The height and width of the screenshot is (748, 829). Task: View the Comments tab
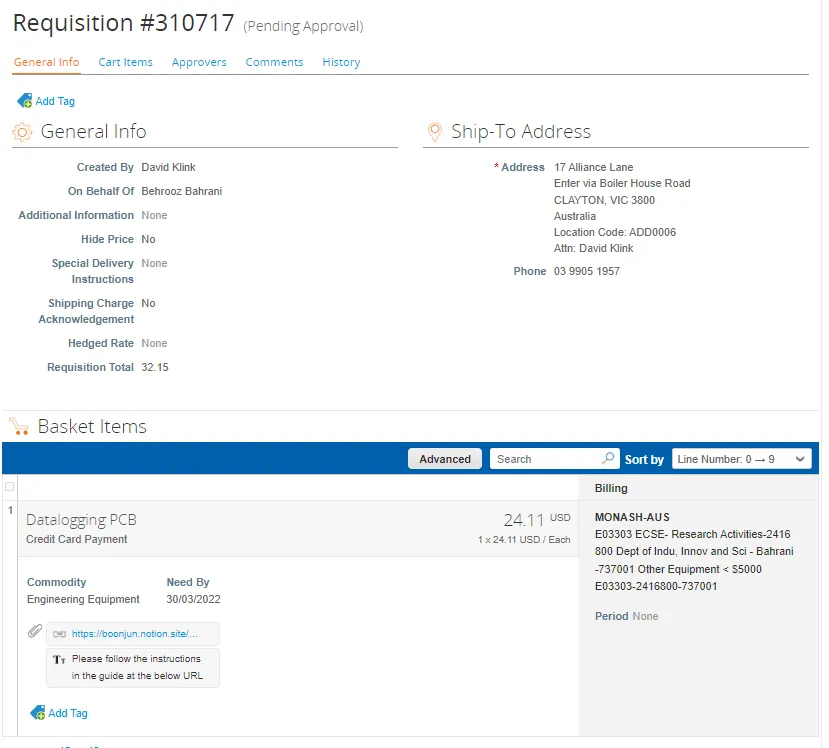[274, 62]
